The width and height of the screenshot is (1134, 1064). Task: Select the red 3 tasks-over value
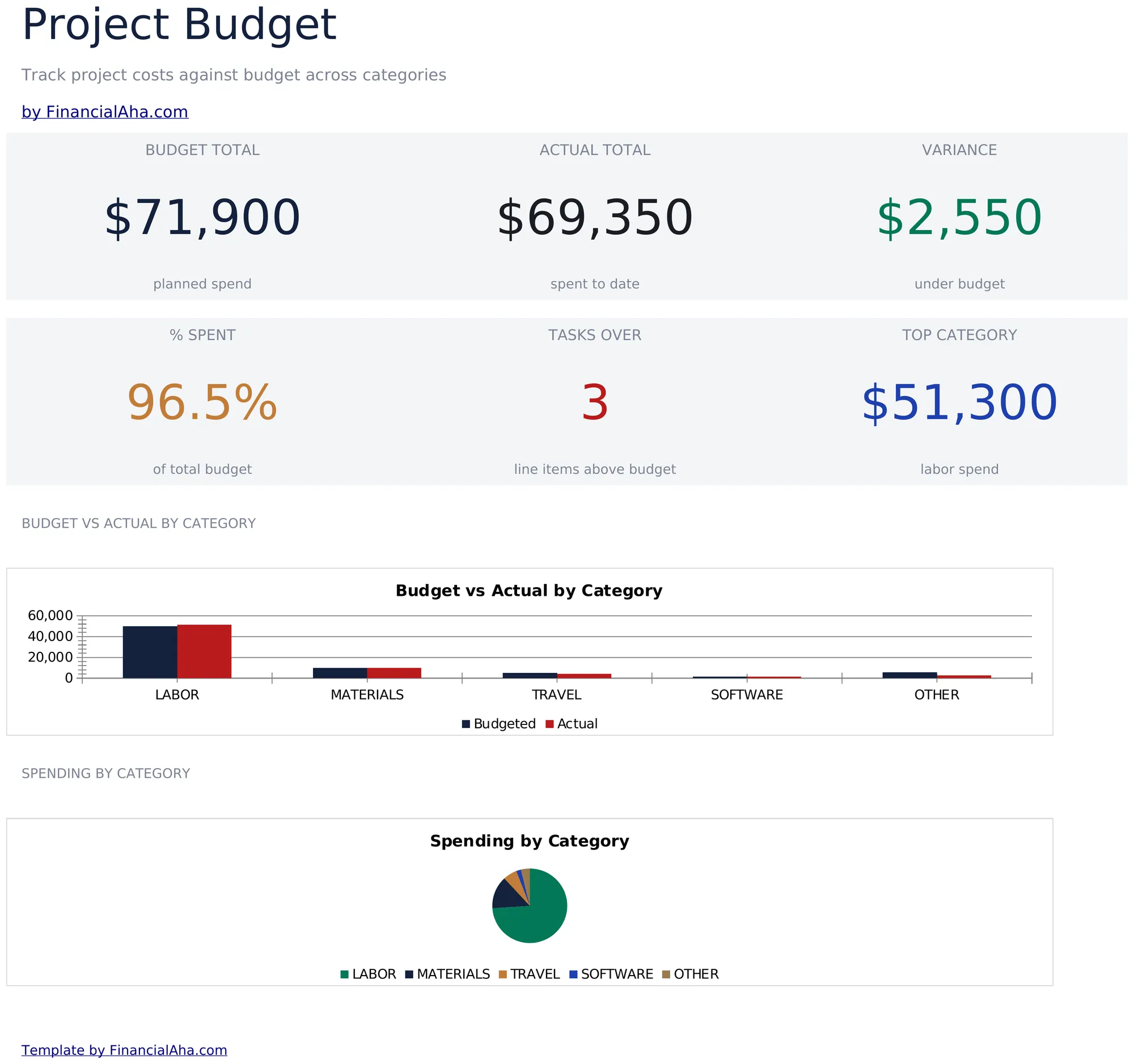pyautogui.click(x=595, y=402)
